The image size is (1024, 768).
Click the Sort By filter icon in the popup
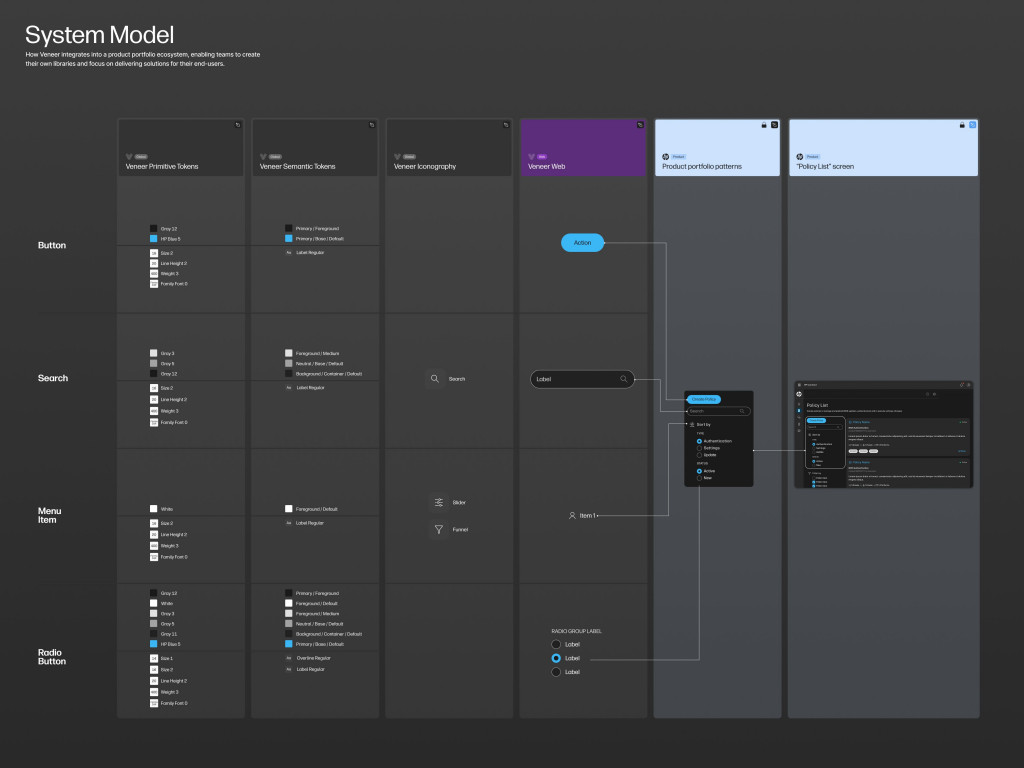click(x=692, y=424)
